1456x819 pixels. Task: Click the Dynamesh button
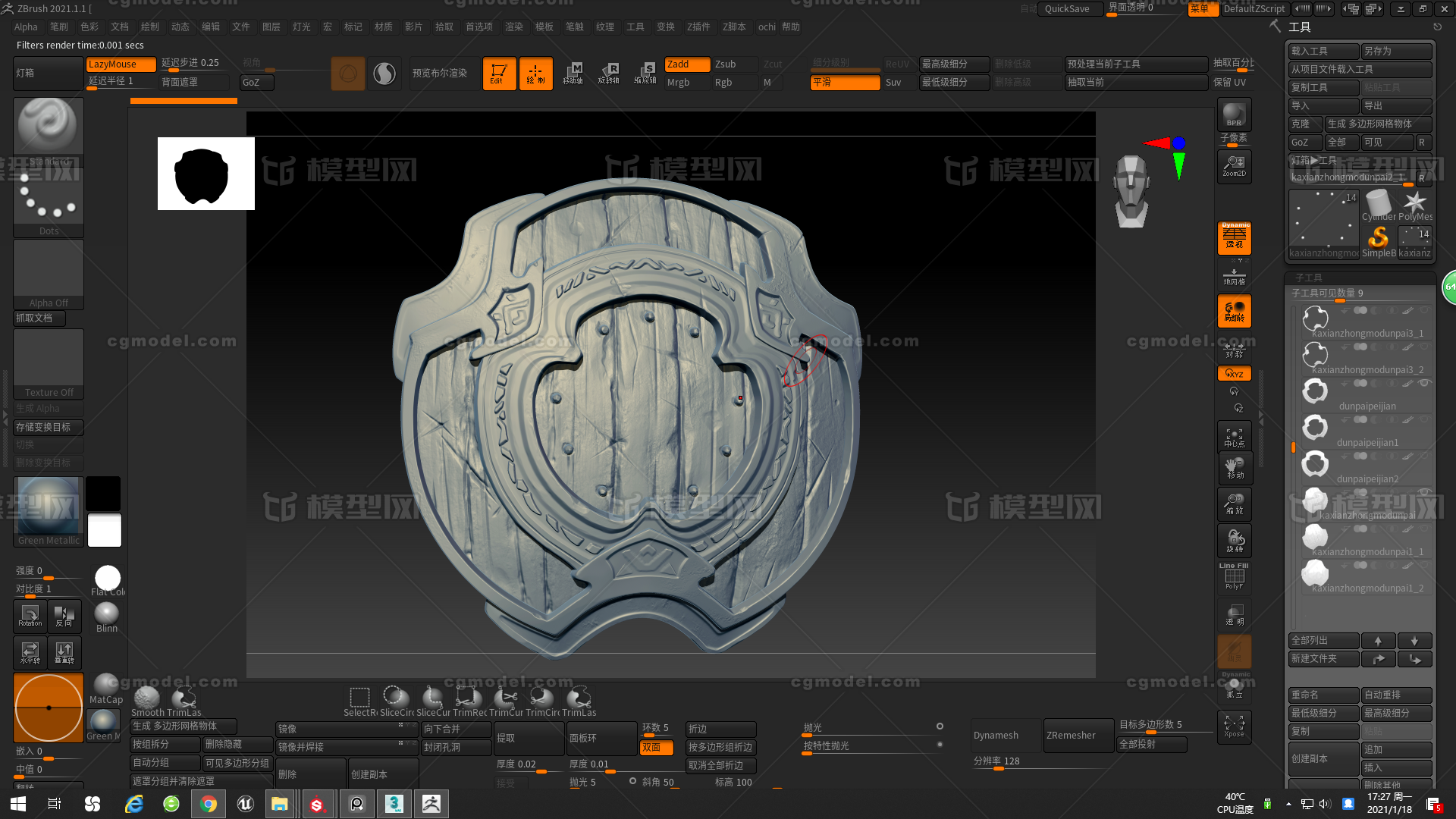(x=998, y=735)
